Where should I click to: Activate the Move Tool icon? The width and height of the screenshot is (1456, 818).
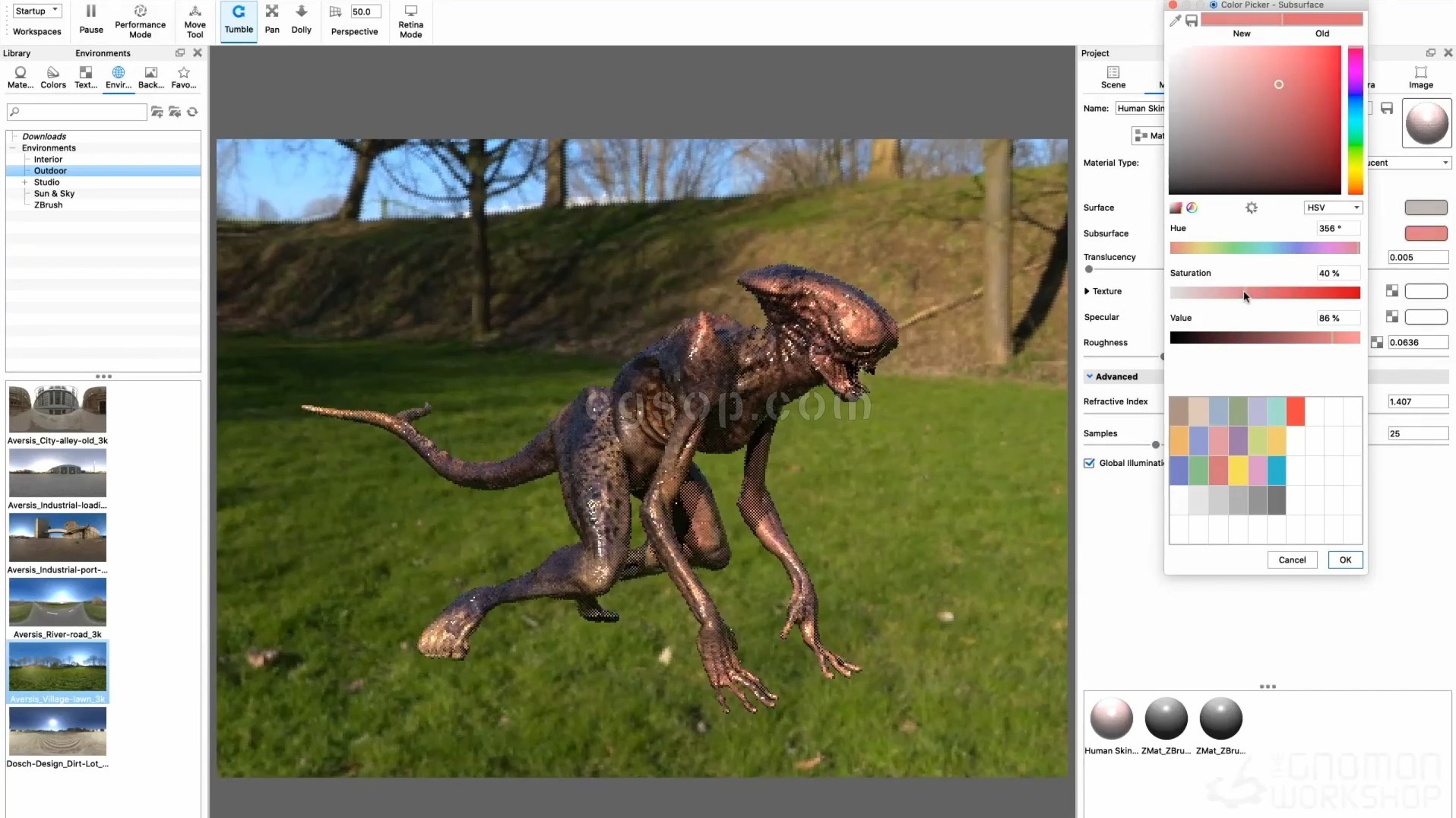pyautogui.click(x=195, y=21)
